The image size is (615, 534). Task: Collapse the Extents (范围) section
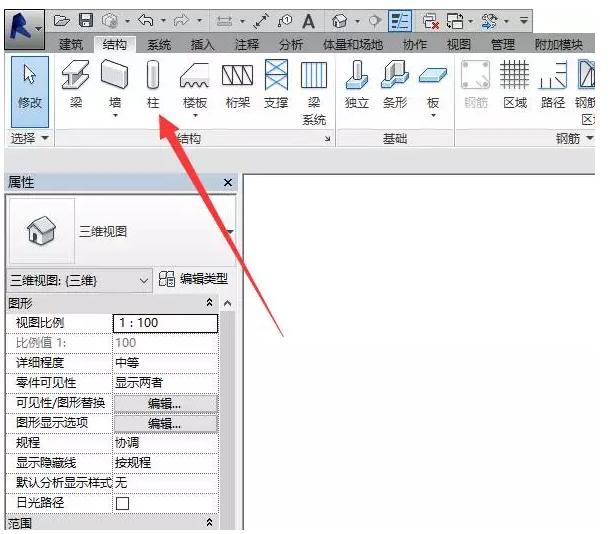[x=209, y=523]
